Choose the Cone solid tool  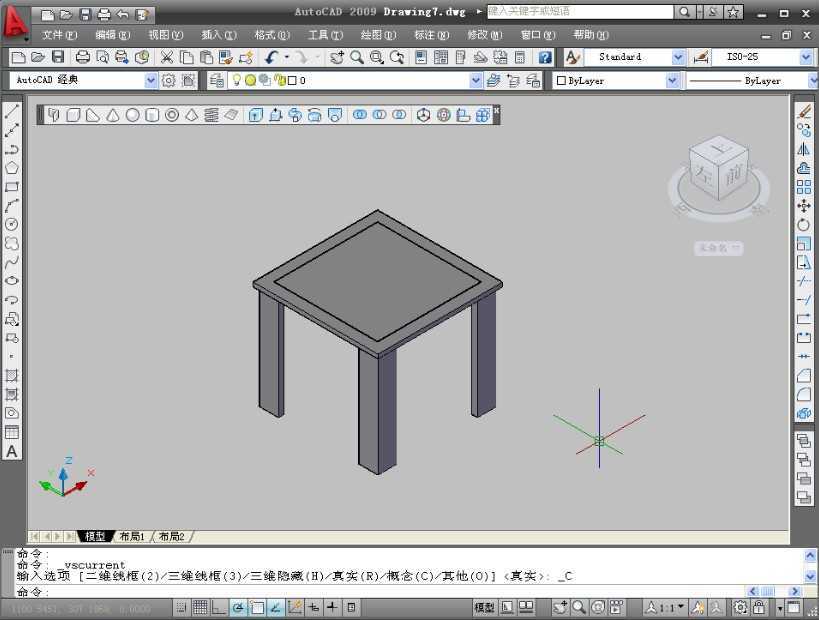pyautogui.click(x=113, y=115)
